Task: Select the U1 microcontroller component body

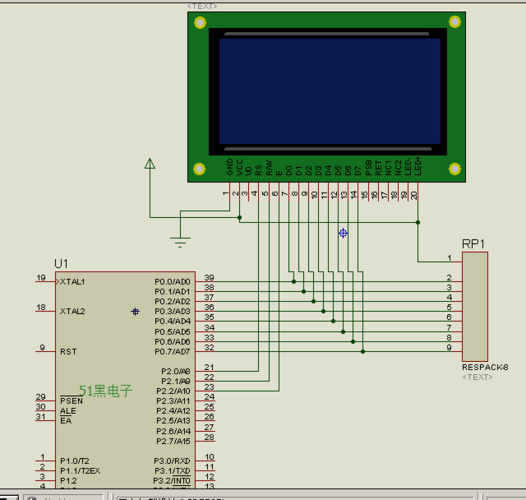Action: 125,379
